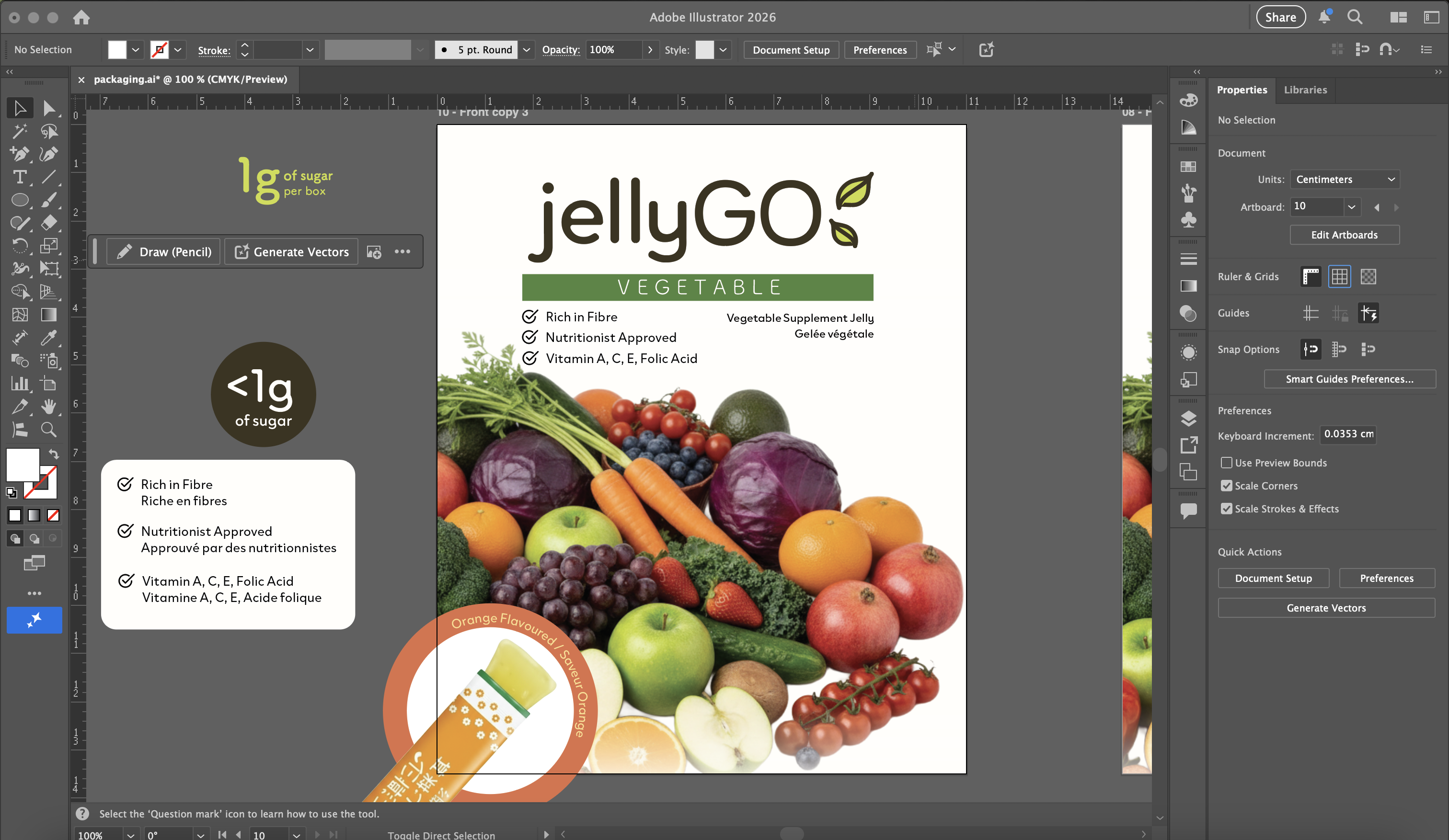
Task: Click the Fill color swatch in control bar
Action: (x=117, y=50)
